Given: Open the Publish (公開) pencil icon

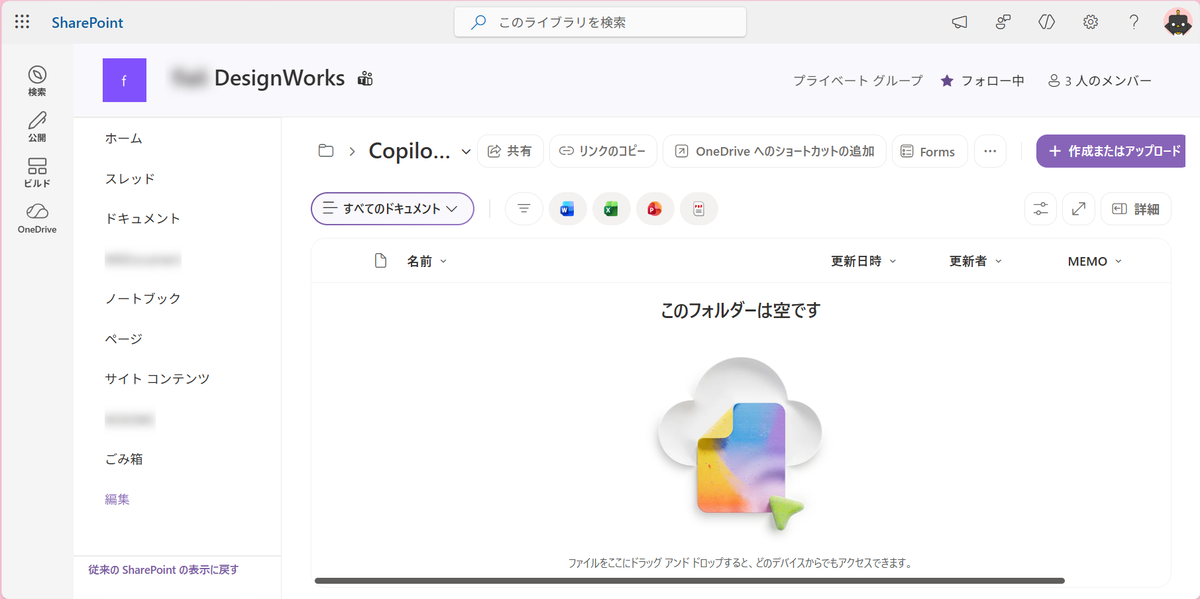Looking at the screenshot, I should tap(37, 127).
